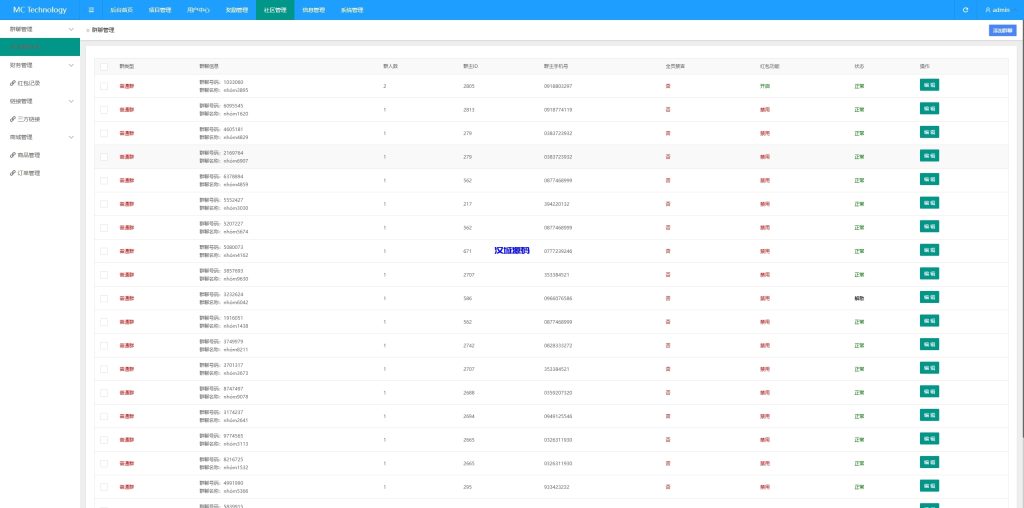
Task: Expand the 财务管理 sidebar section chevron
Action: (x=70, y=65)
